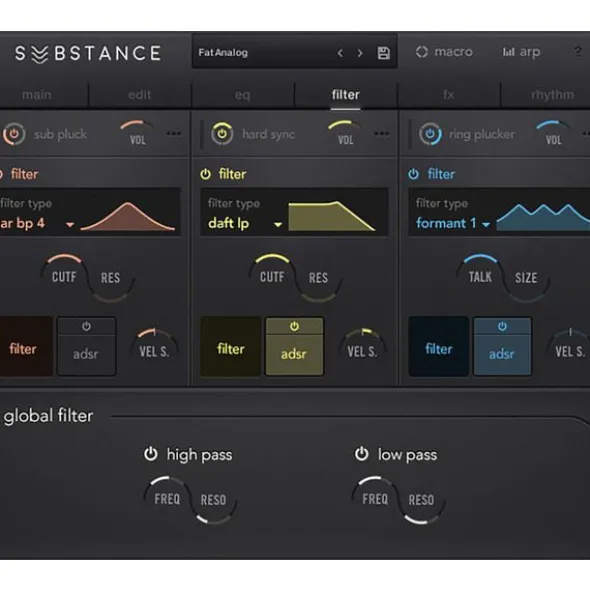Toggle ring plucker filter power
This screenshot has height=591, width=590.
tap(414, 174)
